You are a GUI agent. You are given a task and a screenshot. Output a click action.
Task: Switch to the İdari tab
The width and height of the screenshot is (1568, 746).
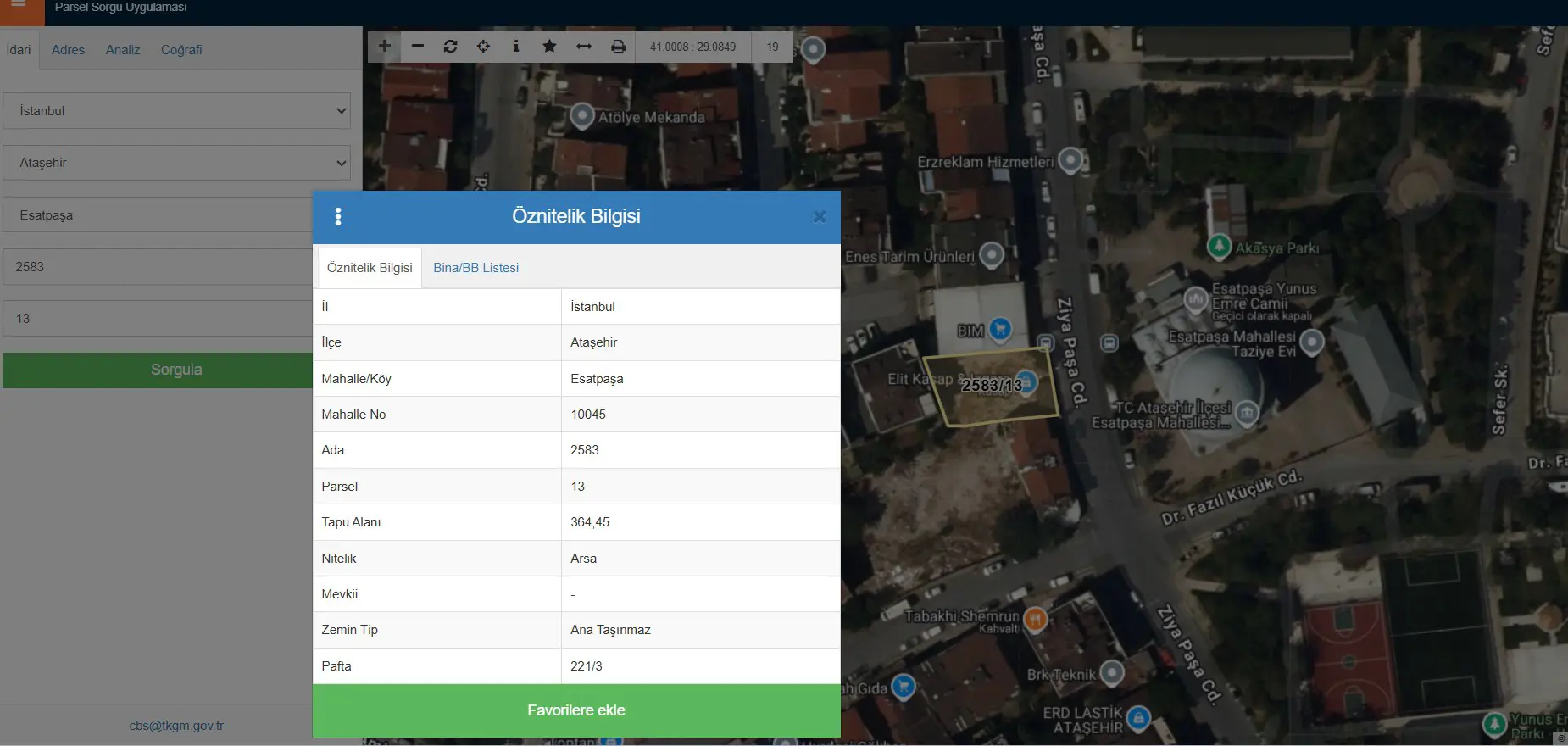coord(19,50)
